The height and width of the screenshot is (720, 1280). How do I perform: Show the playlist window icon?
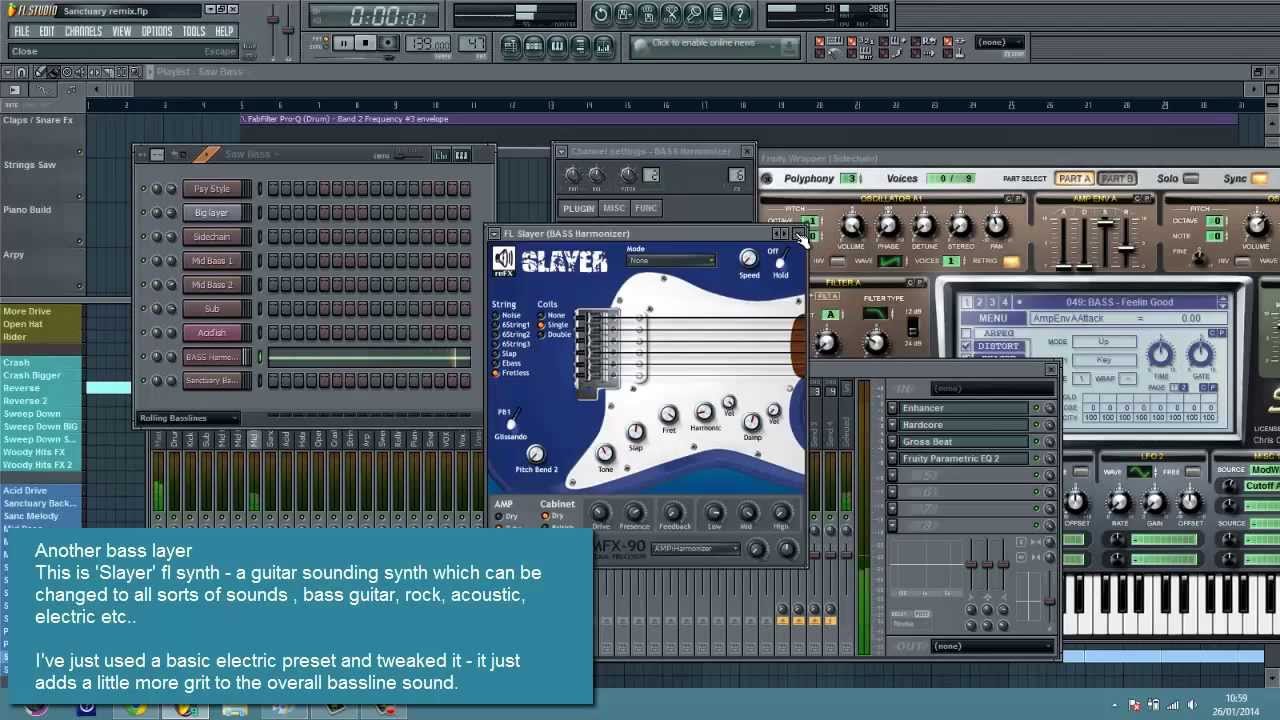[x=510, y=45]
